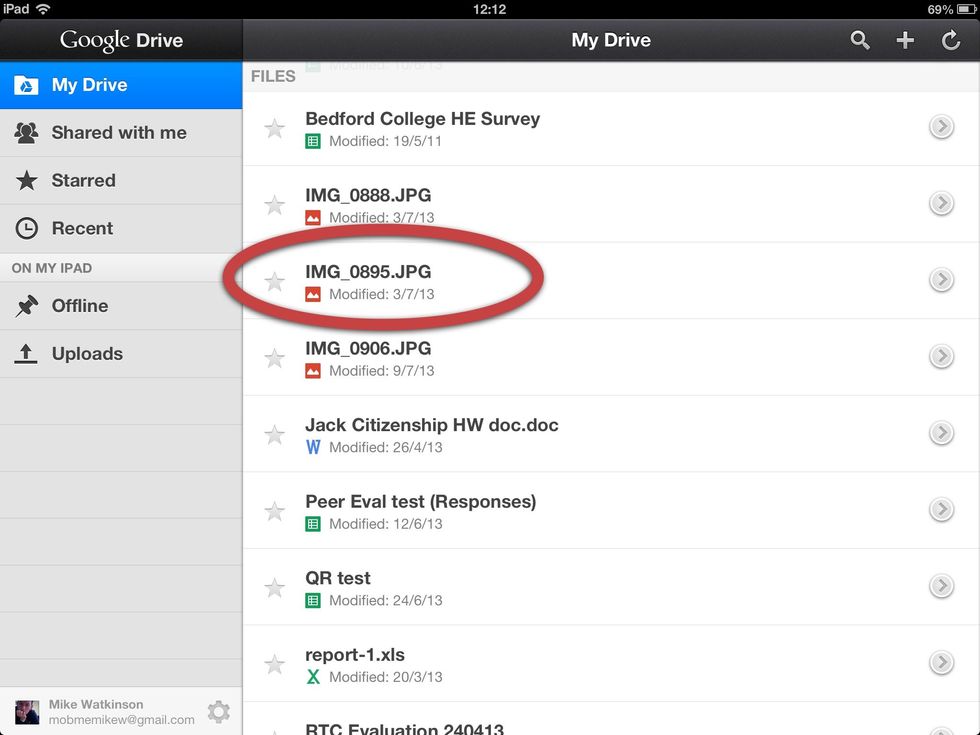The image size is (980, 735).
Task: Open the Bedford College HE Survey file
Action: click(x=422, y=119)
